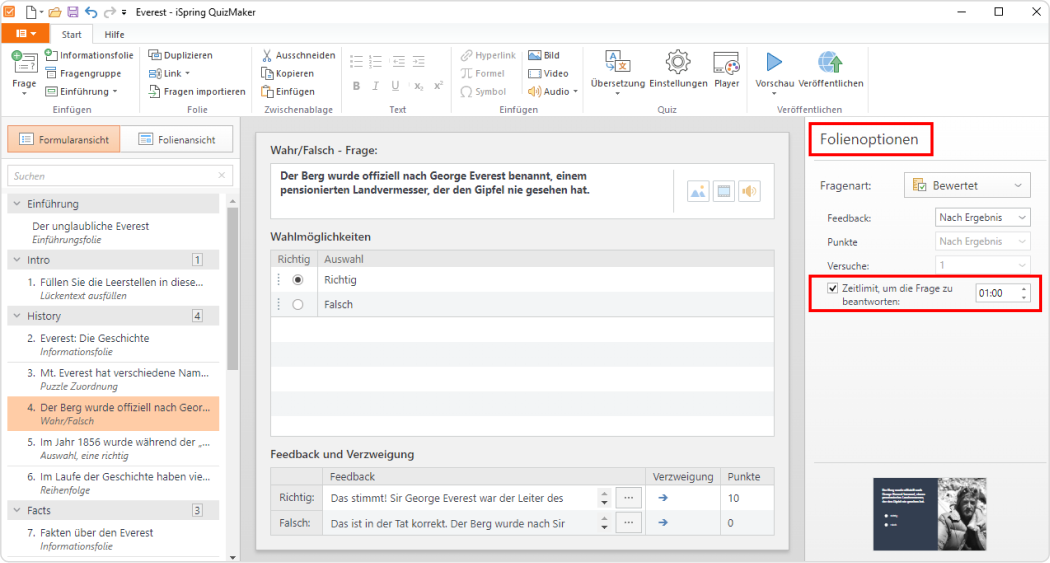Screen dimensions: 1050x563
Task: Collapse the Einführung section in list
Action: pos(17,204)
